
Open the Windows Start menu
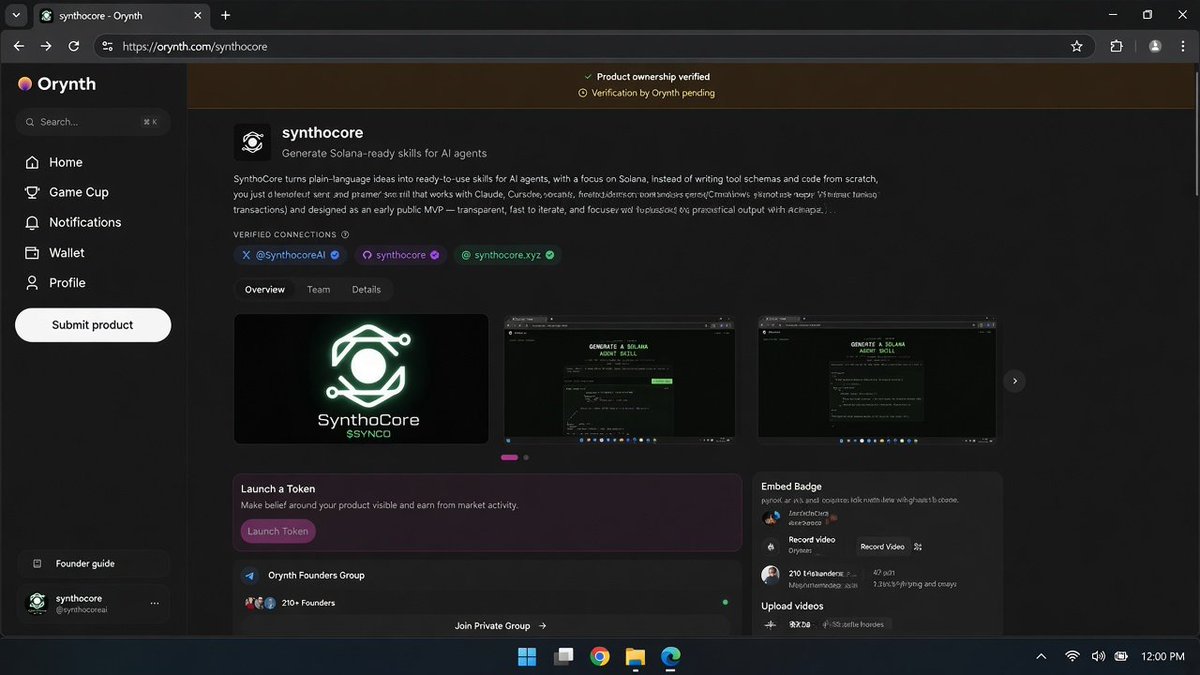point(526,656)
